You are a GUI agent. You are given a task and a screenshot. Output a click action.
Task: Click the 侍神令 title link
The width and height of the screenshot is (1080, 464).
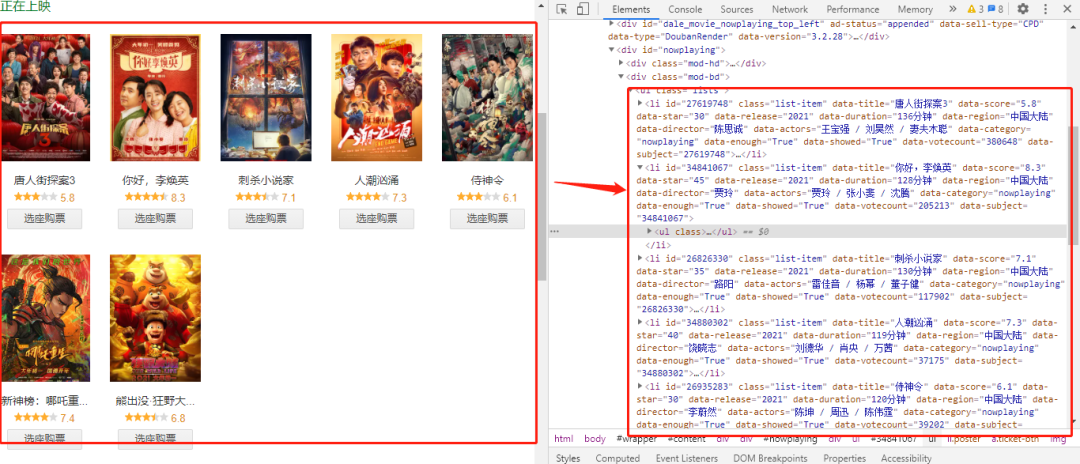(487, 180)
